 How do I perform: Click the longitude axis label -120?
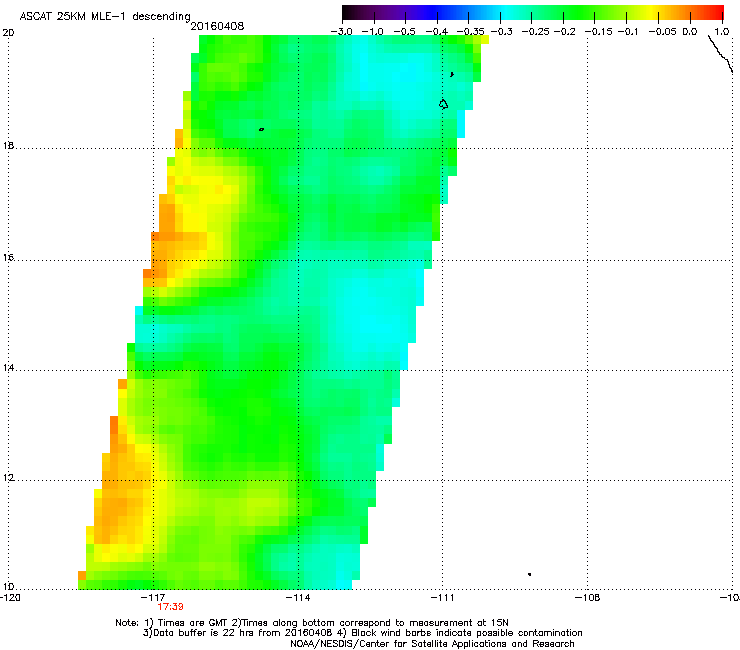click(10, 598)
